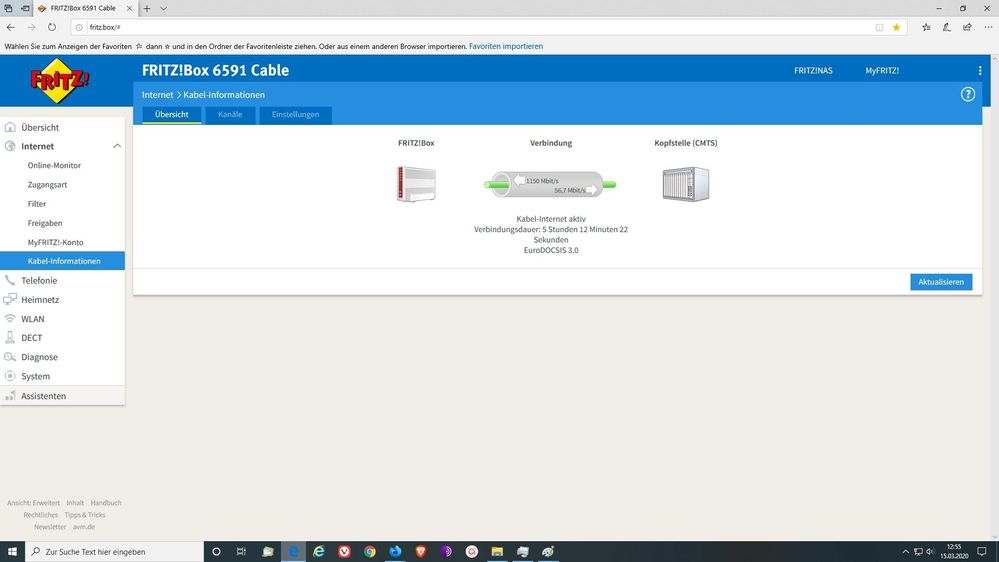Open the Inhalt footer link
Image resolution: width=999 pixels, height=562 pixels.
coord(75,503)
